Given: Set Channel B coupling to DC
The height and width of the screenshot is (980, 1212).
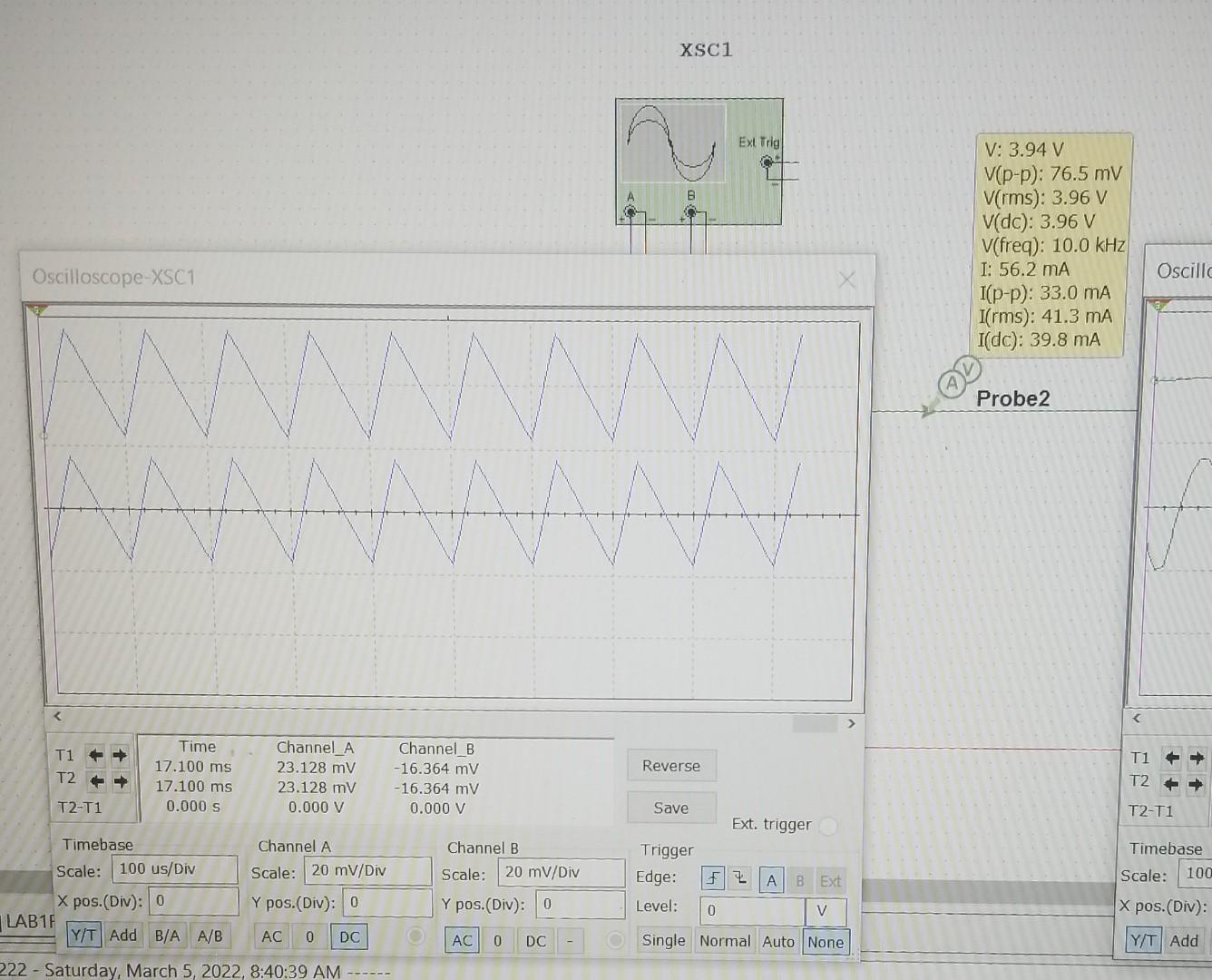Looking at the screenshot, I should pos(535,941).
